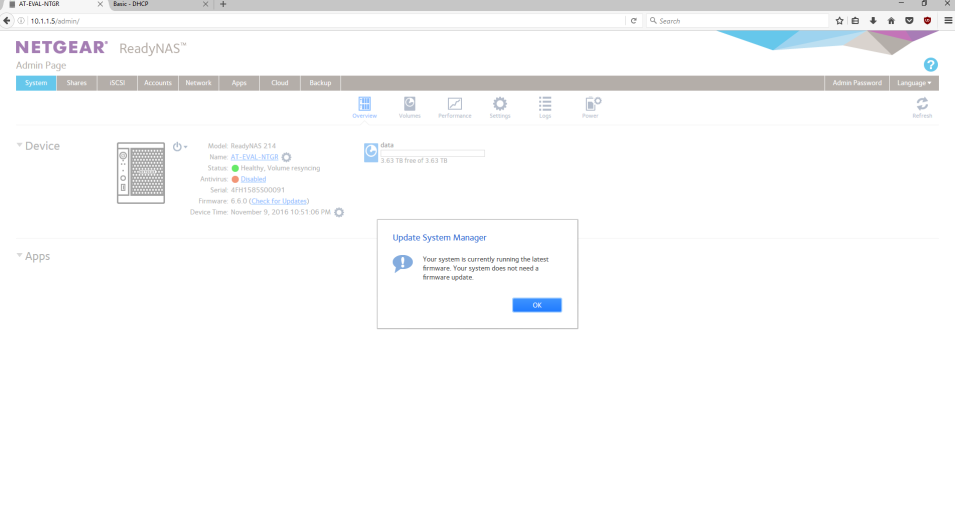Click the browser address bar

pos(326,21)
